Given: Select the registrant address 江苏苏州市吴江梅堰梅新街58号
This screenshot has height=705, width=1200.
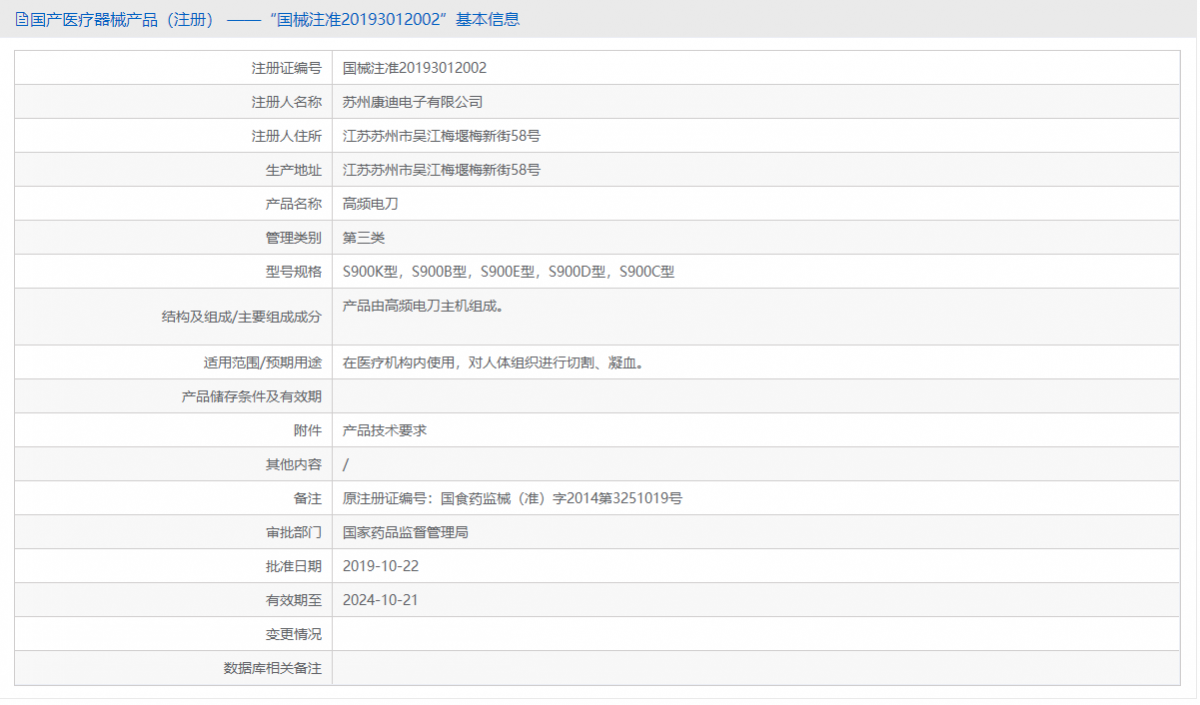Looking at the screenshot, I should [x=440, y=135].
